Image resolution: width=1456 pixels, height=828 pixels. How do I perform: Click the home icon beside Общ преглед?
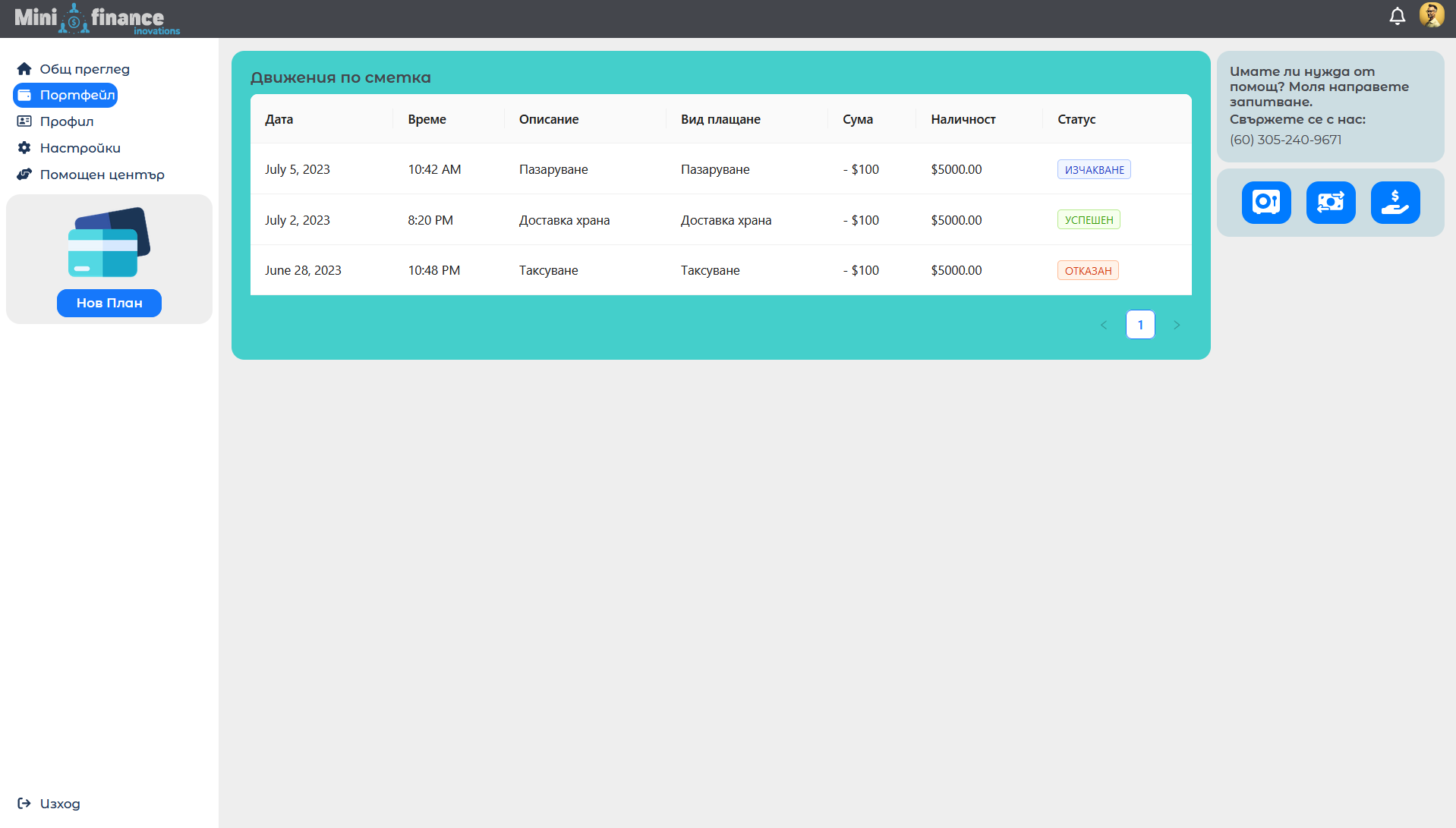point(24,69)
